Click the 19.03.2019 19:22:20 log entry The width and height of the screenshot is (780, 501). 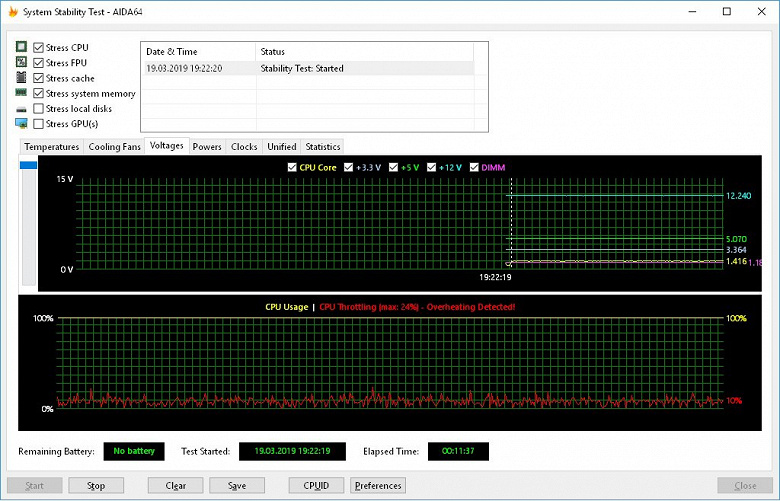[x=184, y=69]
